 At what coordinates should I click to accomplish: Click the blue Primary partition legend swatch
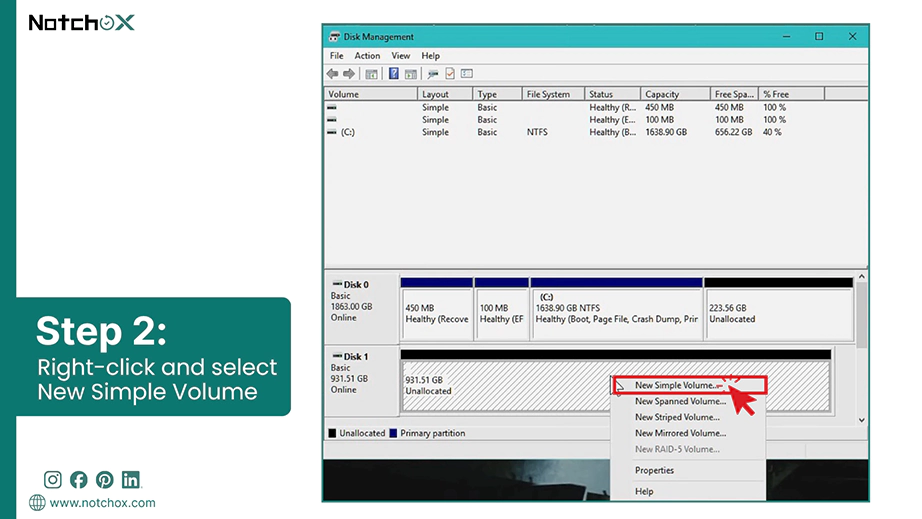[393, 433]
